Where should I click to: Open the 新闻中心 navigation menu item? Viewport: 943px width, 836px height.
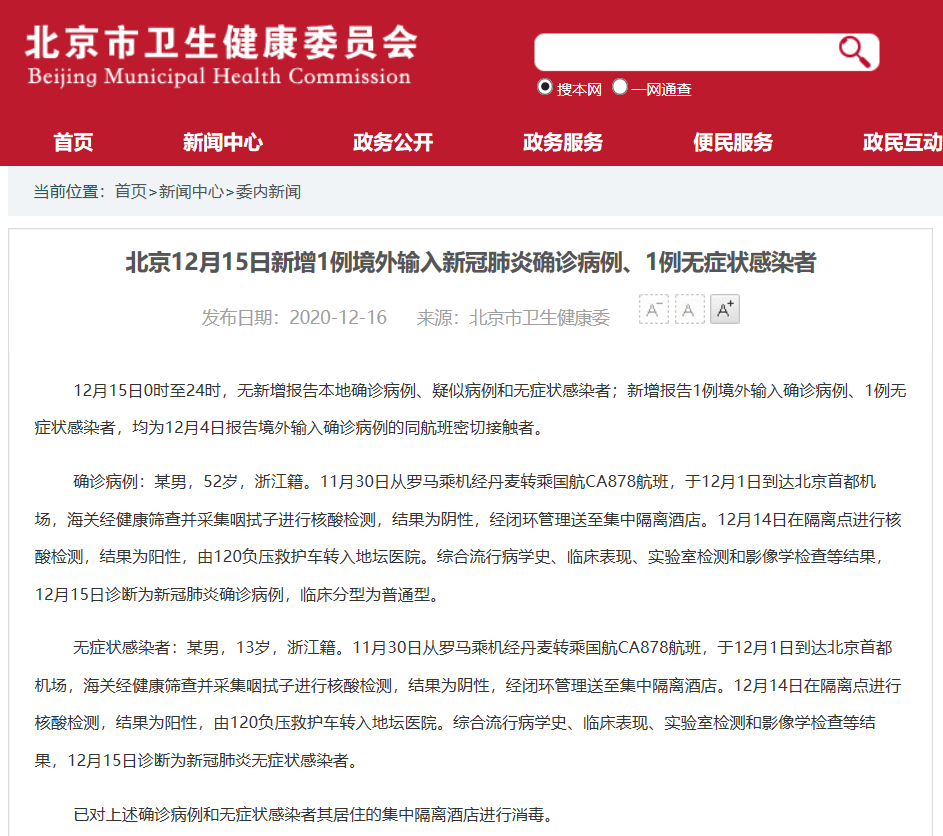click(223, 142)
